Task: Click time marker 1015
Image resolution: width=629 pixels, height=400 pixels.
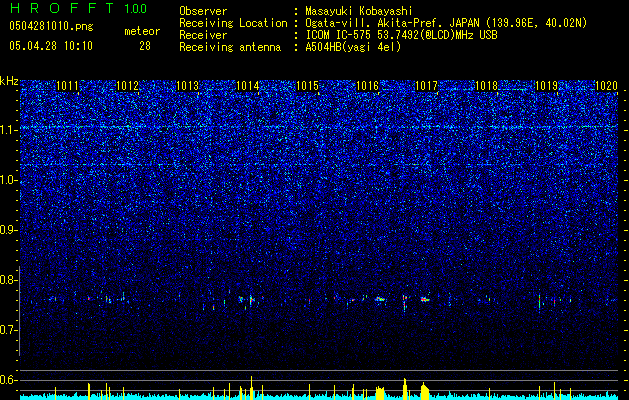Action: click(x=307, y=86)
